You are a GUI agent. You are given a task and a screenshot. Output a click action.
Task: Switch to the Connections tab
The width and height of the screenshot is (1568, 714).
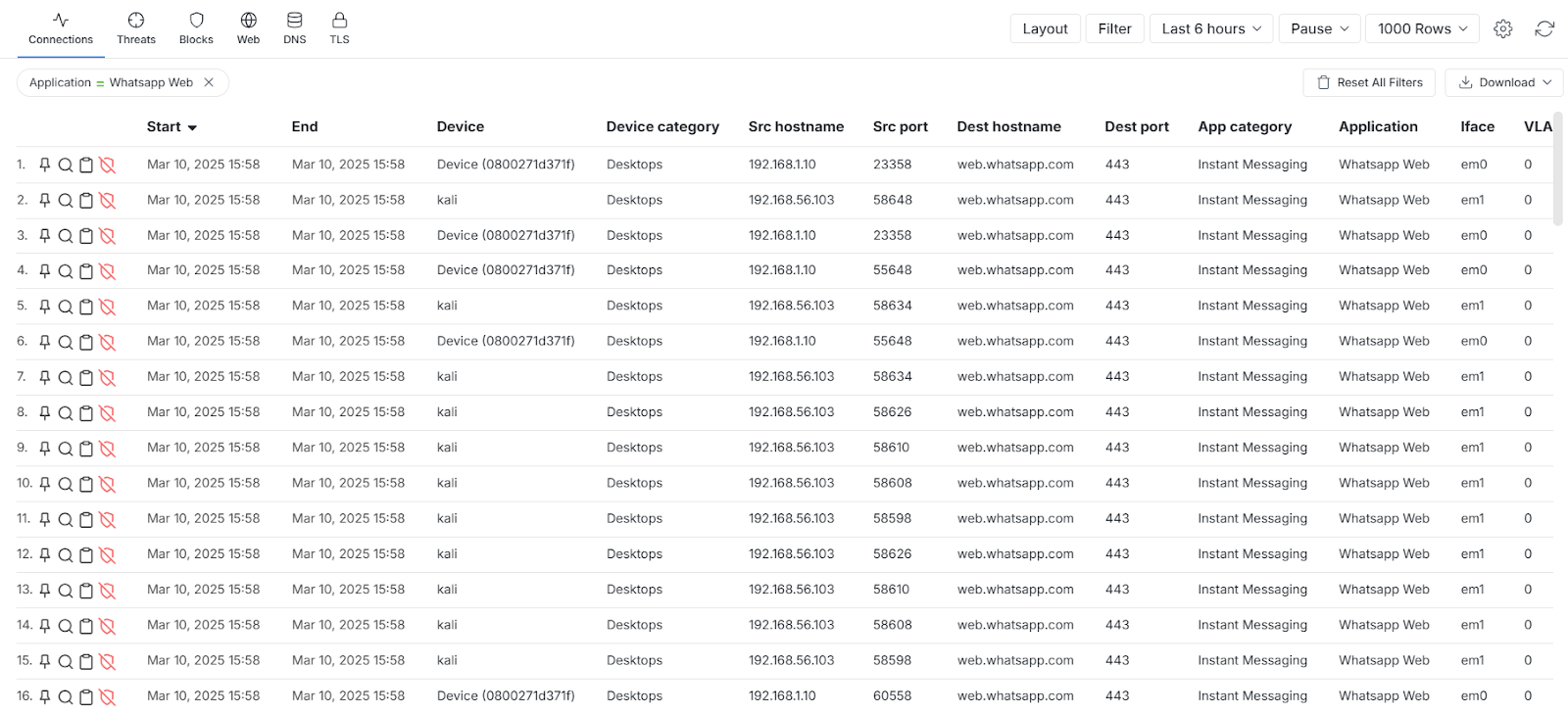click(x=61, y=28)
